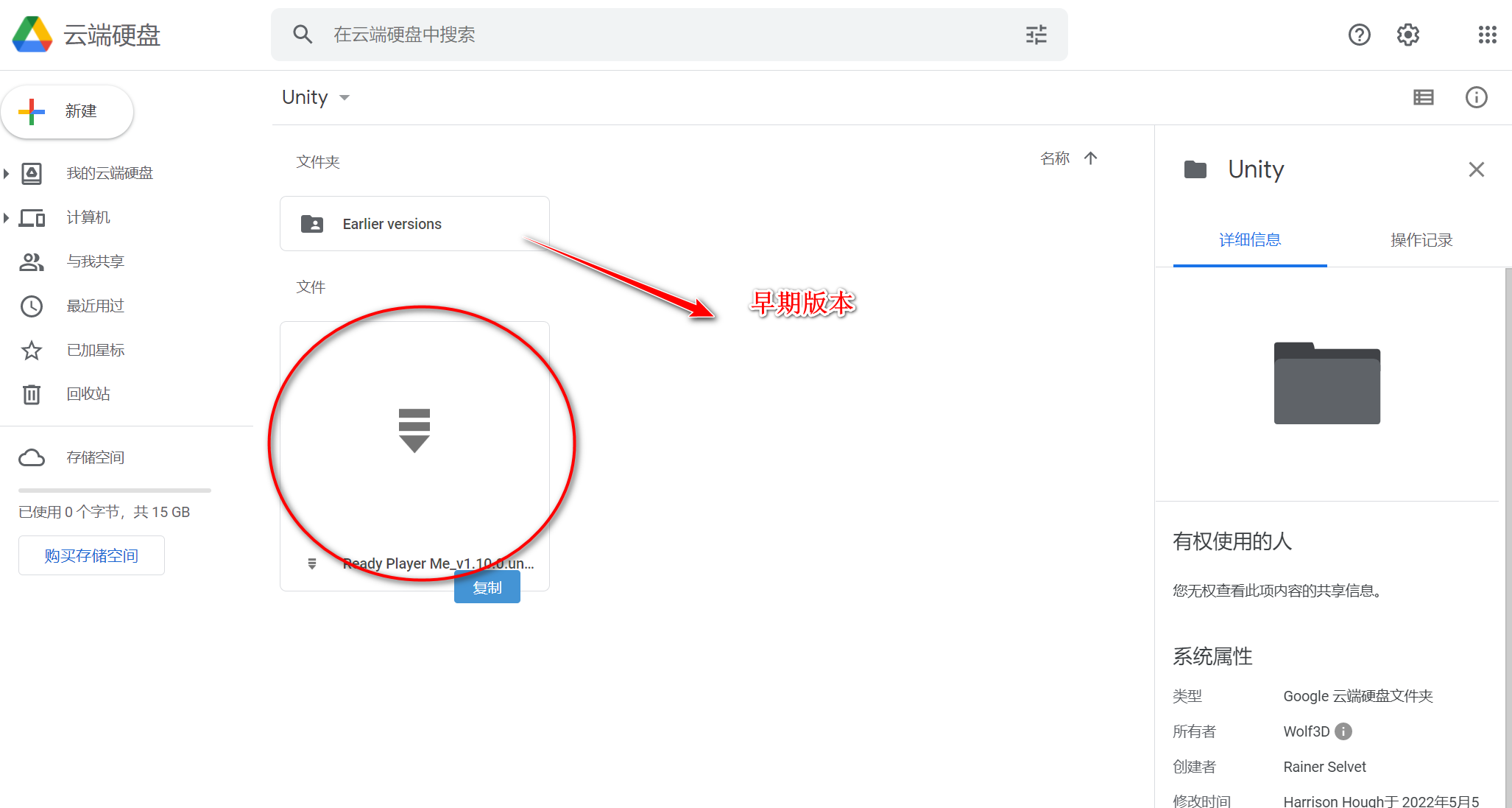Screen dimensions: 1512x808
Task: Open the Google apps grid
Action: [1487, 35]
